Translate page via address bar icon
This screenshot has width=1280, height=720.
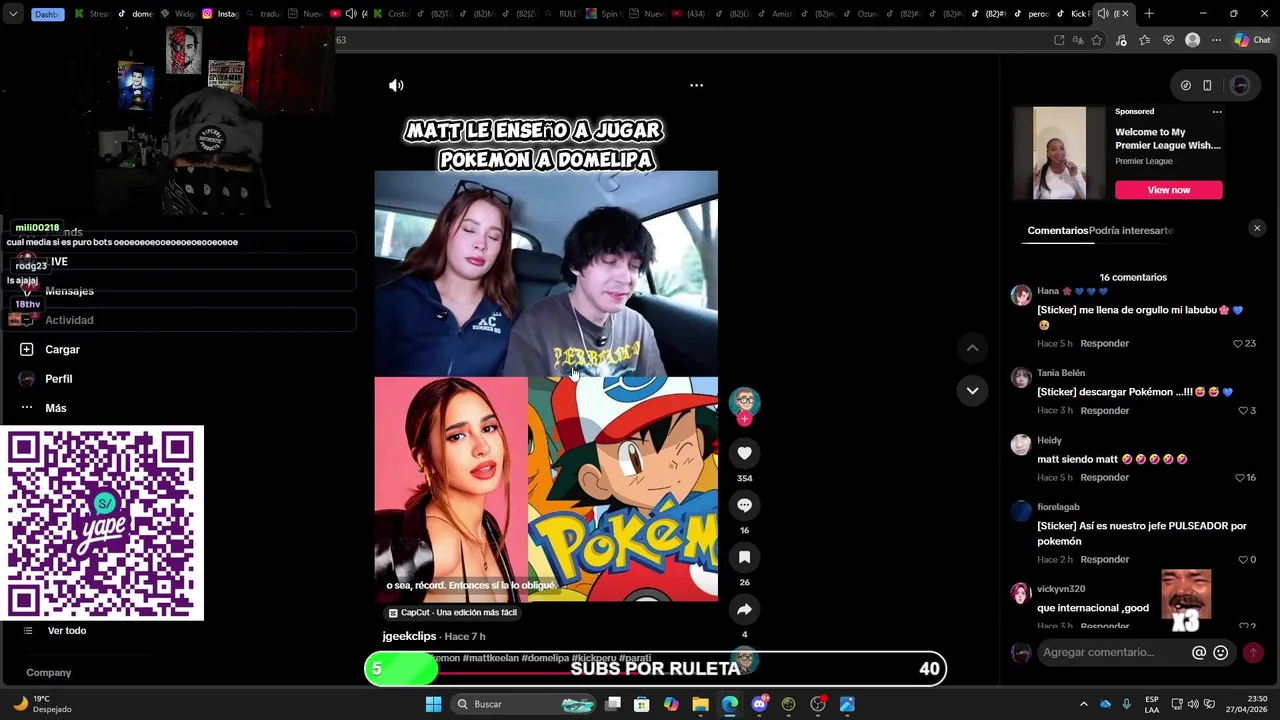(1078, 40)
